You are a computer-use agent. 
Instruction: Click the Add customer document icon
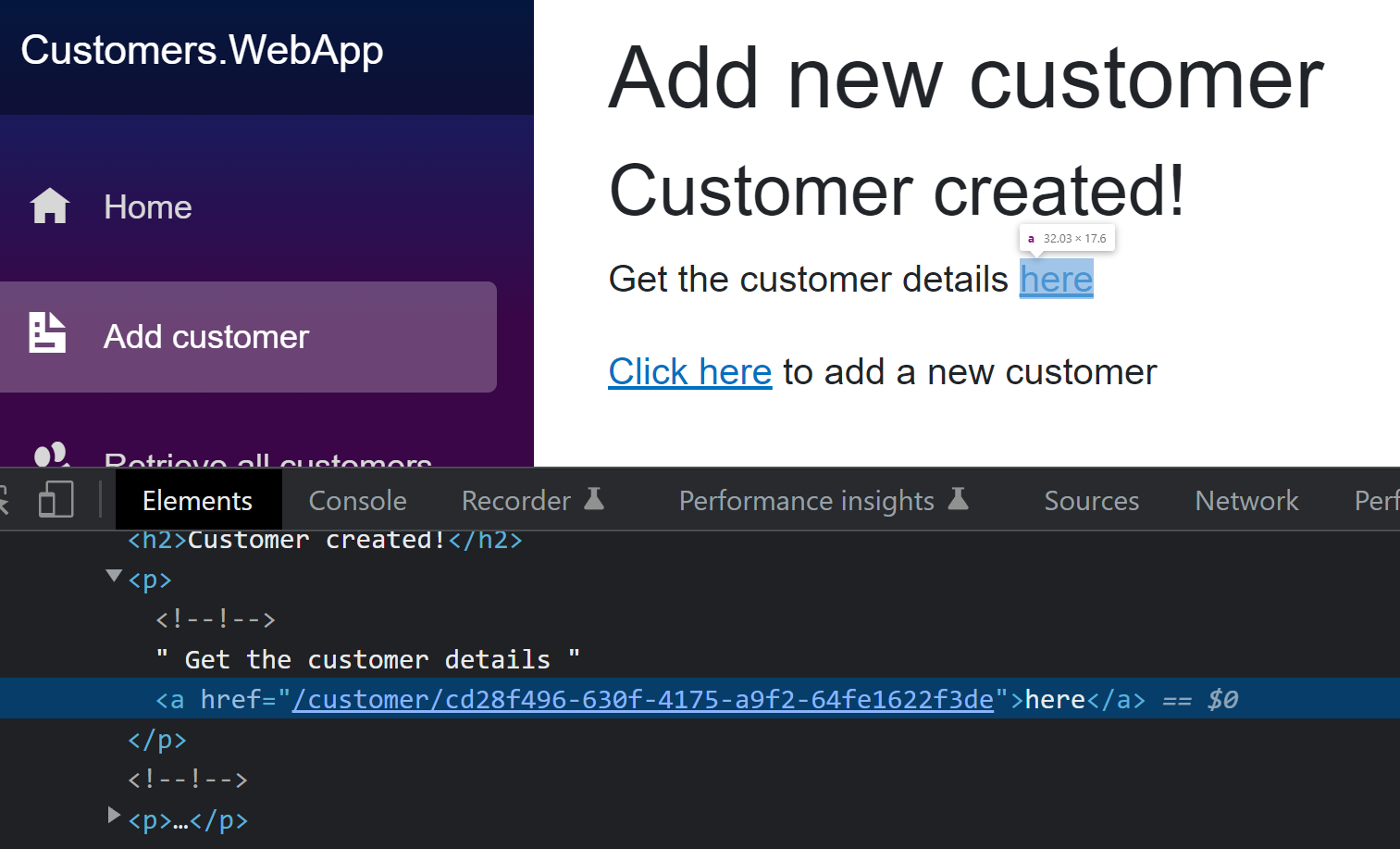pos(47,333)
